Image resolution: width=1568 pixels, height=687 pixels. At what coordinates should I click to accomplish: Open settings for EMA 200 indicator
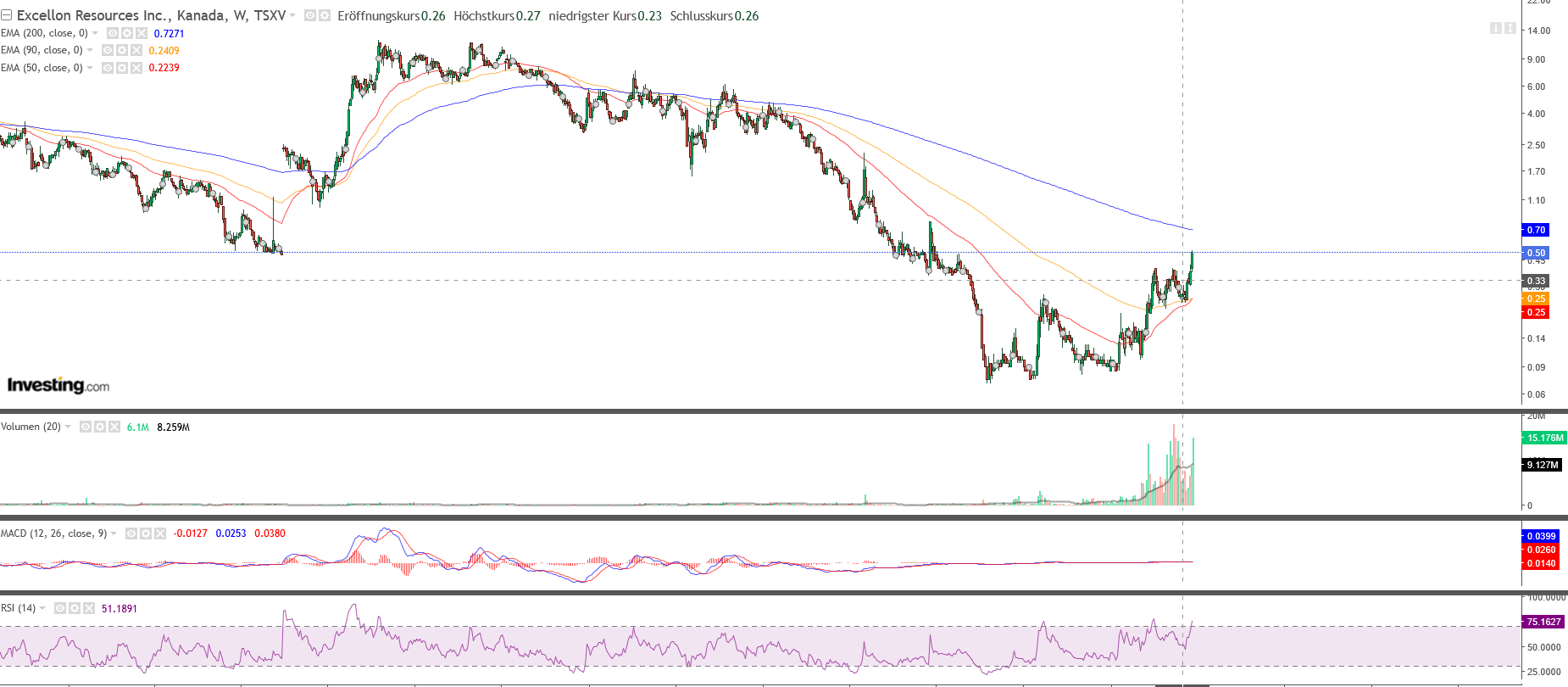126,33
